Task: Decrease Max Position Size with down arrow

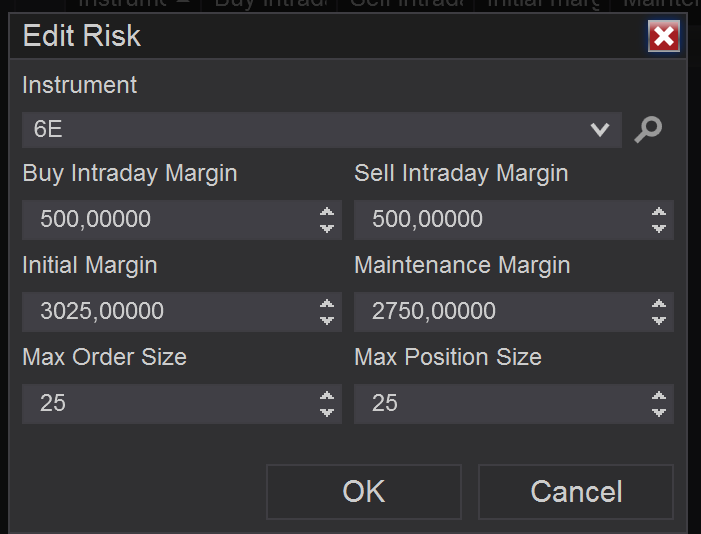Action: pyautogui.click(x=659, y=412)
